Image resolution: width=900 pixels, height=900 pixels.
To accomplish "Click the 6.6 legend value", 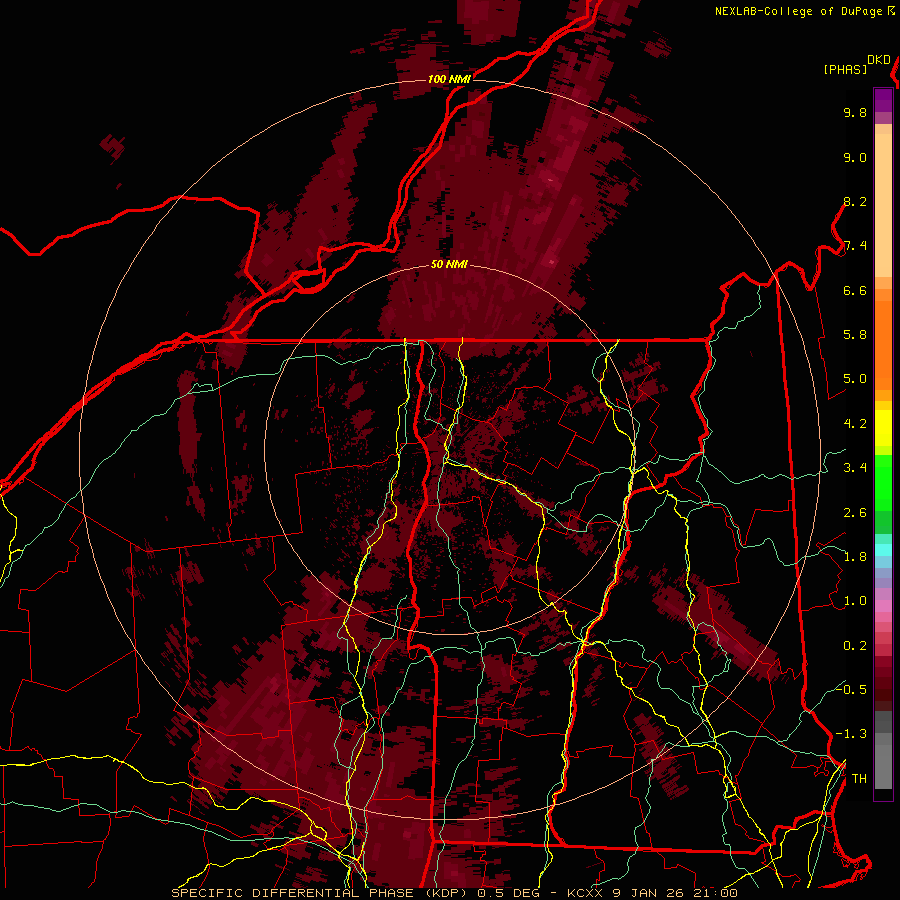I will coord(855,290).
